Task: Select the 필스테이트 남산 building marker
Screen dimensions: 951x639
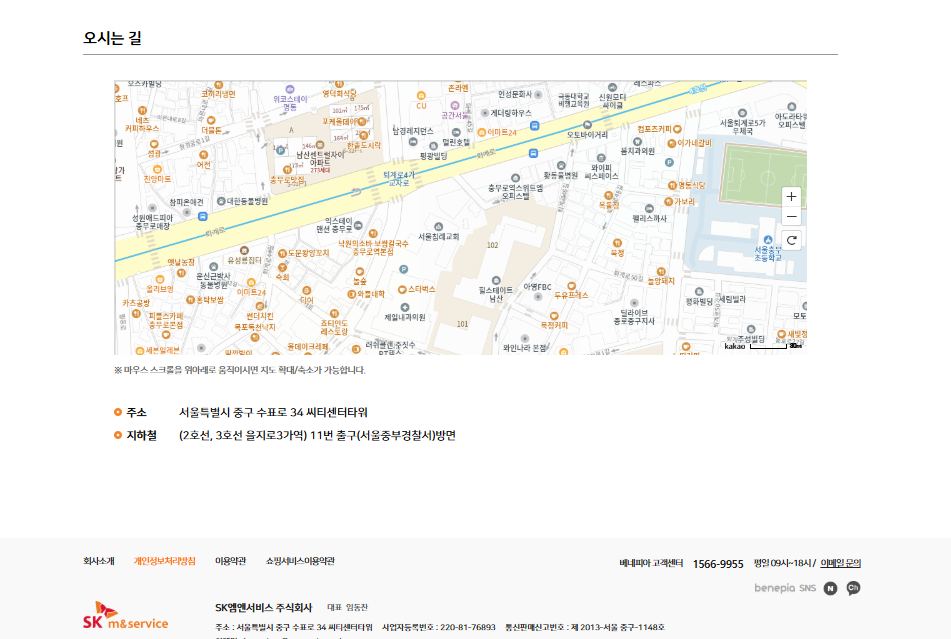Action: click(496, 280)
